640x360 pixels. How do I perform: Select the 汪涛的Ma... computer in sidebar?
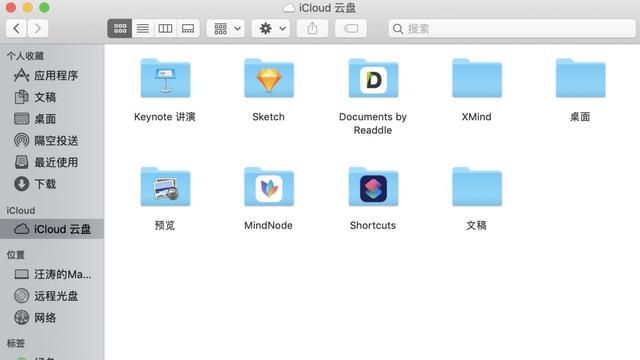tap(52, 274)
